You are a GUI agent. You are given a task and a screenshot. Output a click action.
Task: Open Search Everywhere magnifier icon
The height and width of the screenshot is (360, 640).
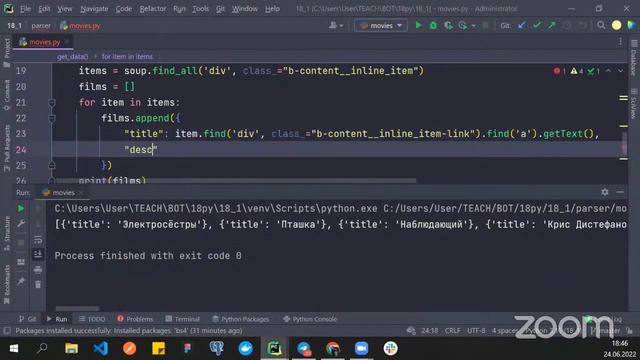point(601,25)
